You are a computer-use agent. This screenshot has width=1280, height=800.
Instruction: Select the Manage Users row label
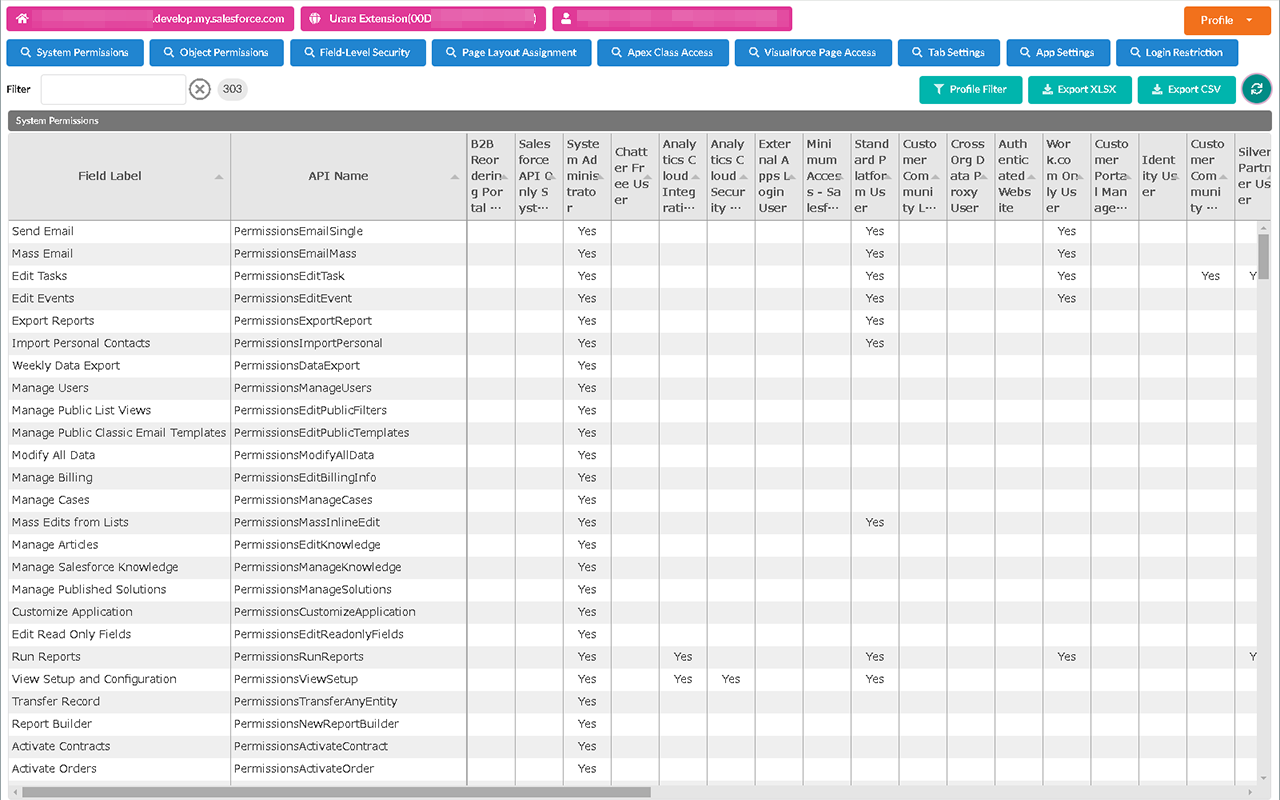click(x=50, y=388)
